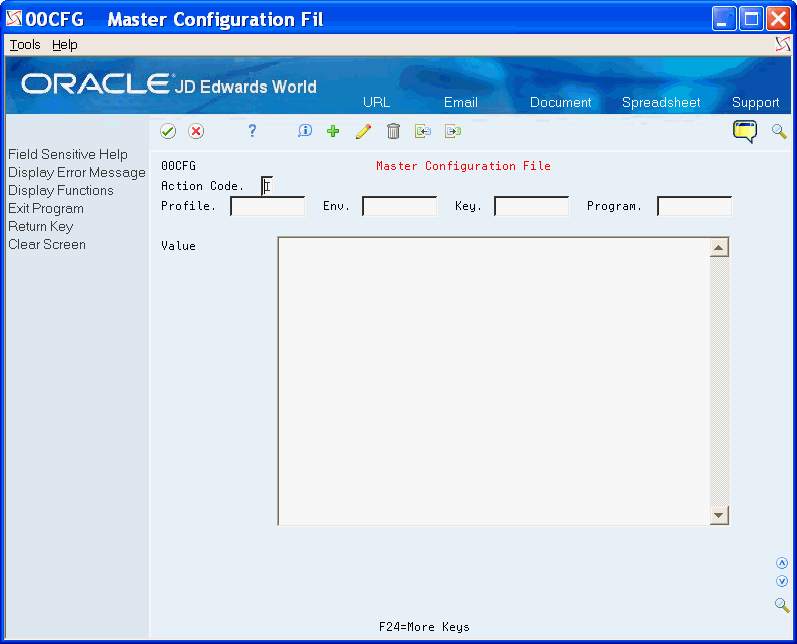Click the bottom-right magnifying glass icon
Image resolution: width=797 pixels, height=644 pixels.
[782, 605]
